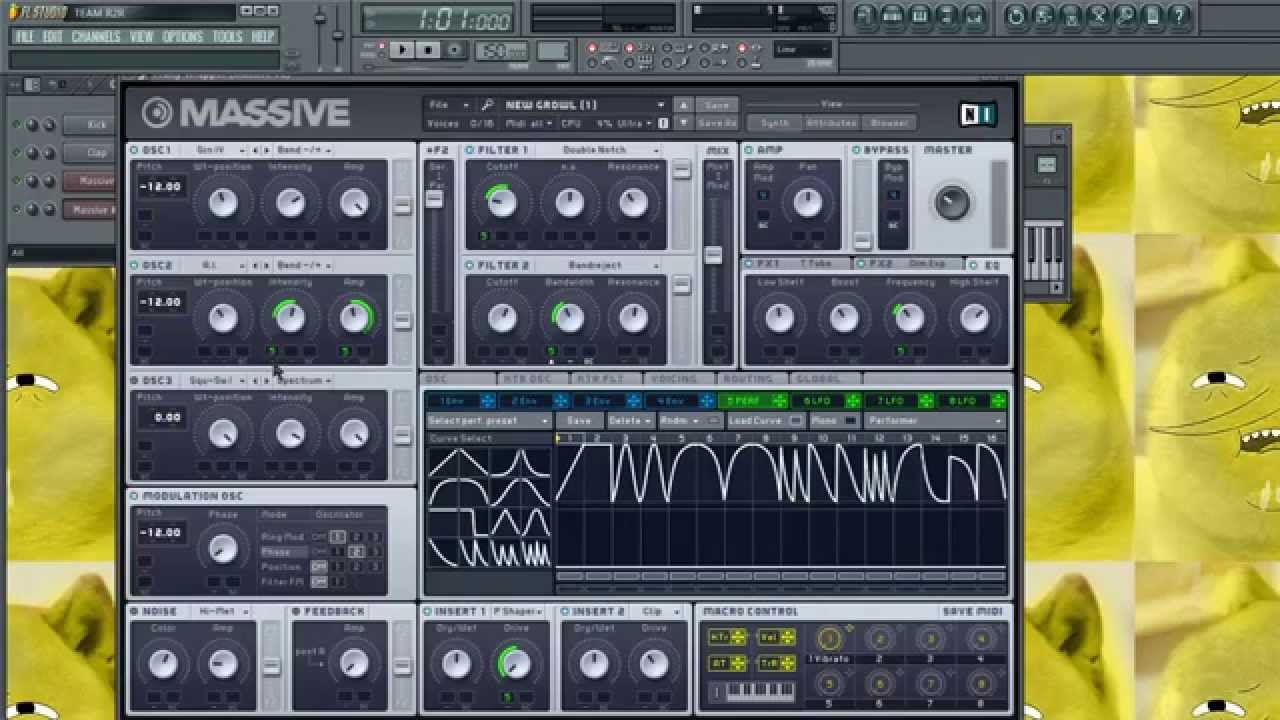Open FL Studio OPTIONS menu
1280x720 pixels.
pos(182,37)
